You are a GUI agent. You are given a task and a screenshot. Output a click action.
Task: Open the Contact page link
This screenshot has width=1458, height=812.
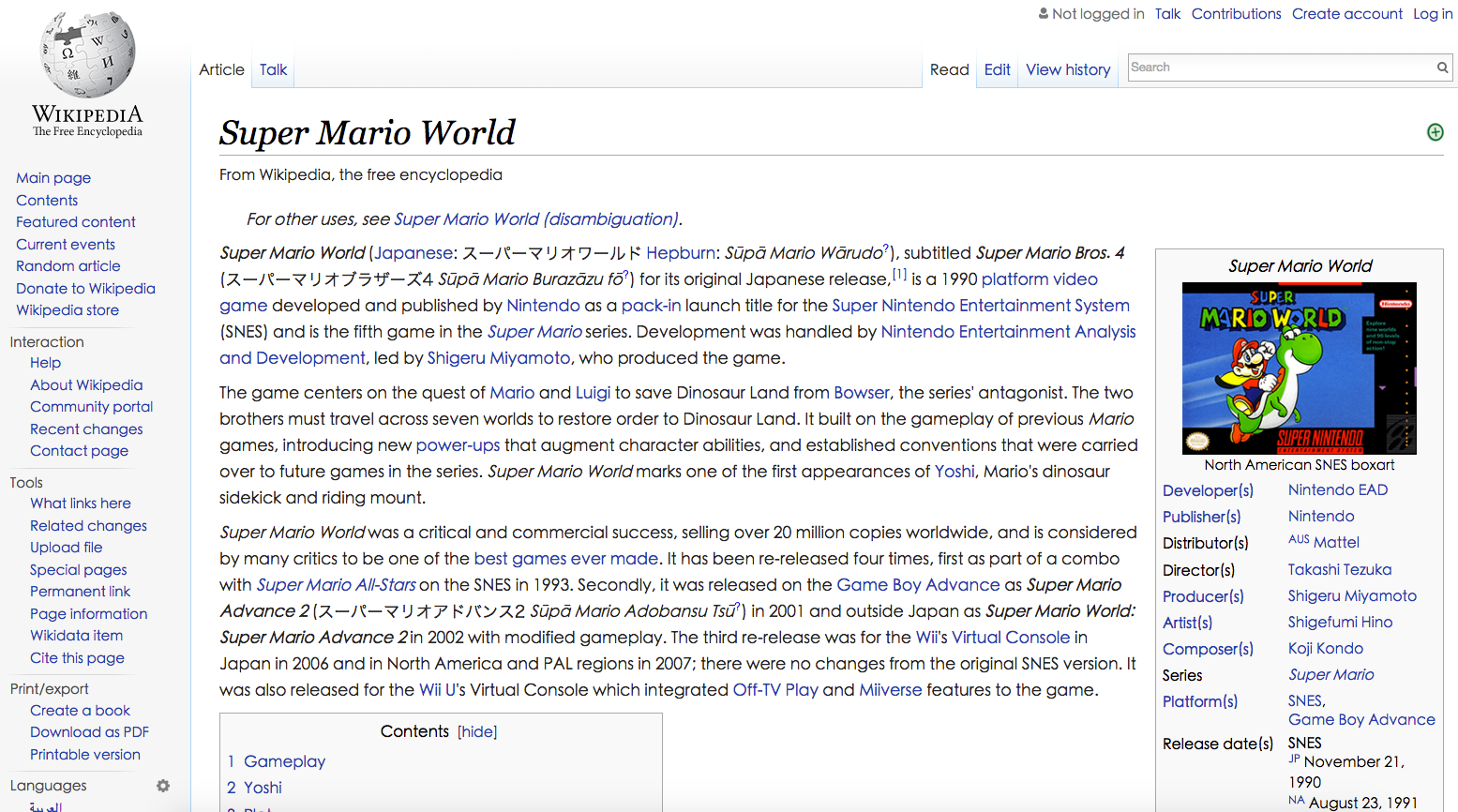79,451
